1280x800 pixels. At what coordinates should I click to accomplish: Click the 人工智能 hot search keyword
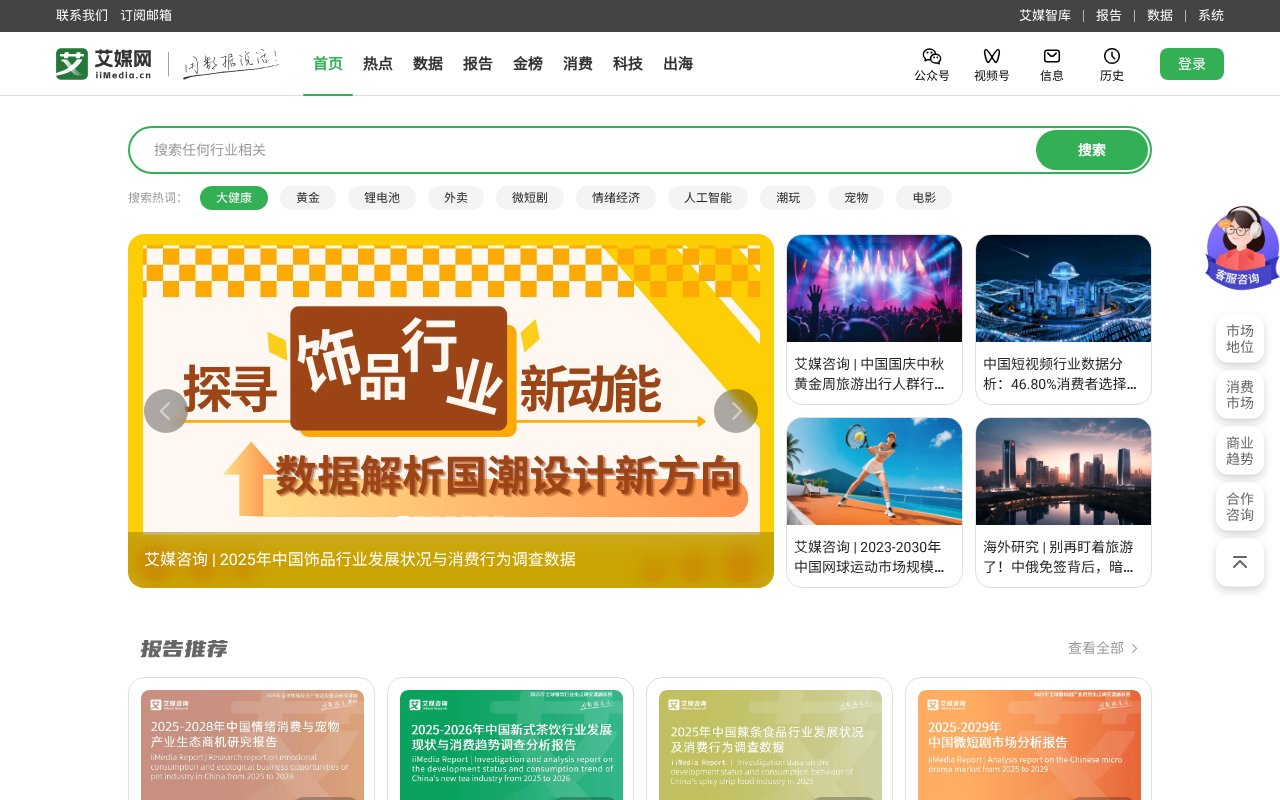(708, 198)
